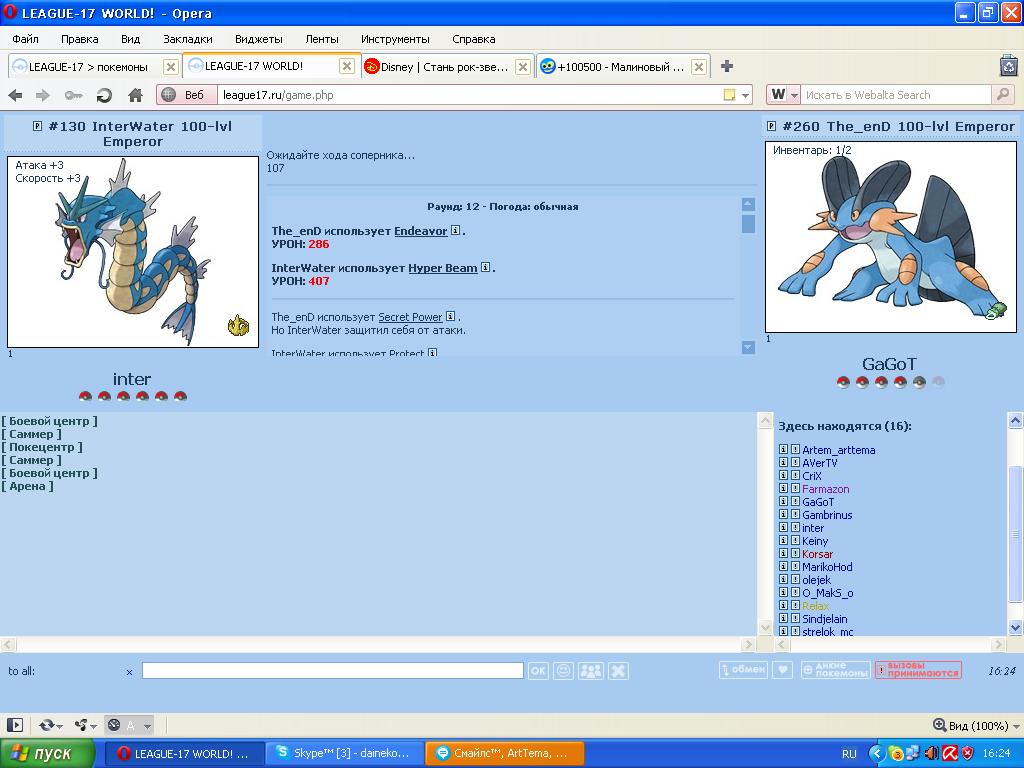Click exclamation icon for user Korsar
The width and height of the screenshot is (1024, 768).
795,554
